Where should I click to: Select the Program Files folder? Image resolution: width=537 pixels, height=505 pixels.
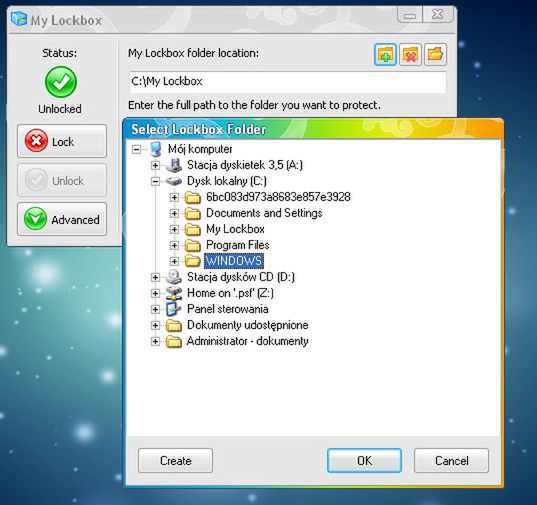pyautogui.click(x=238, y=245)
